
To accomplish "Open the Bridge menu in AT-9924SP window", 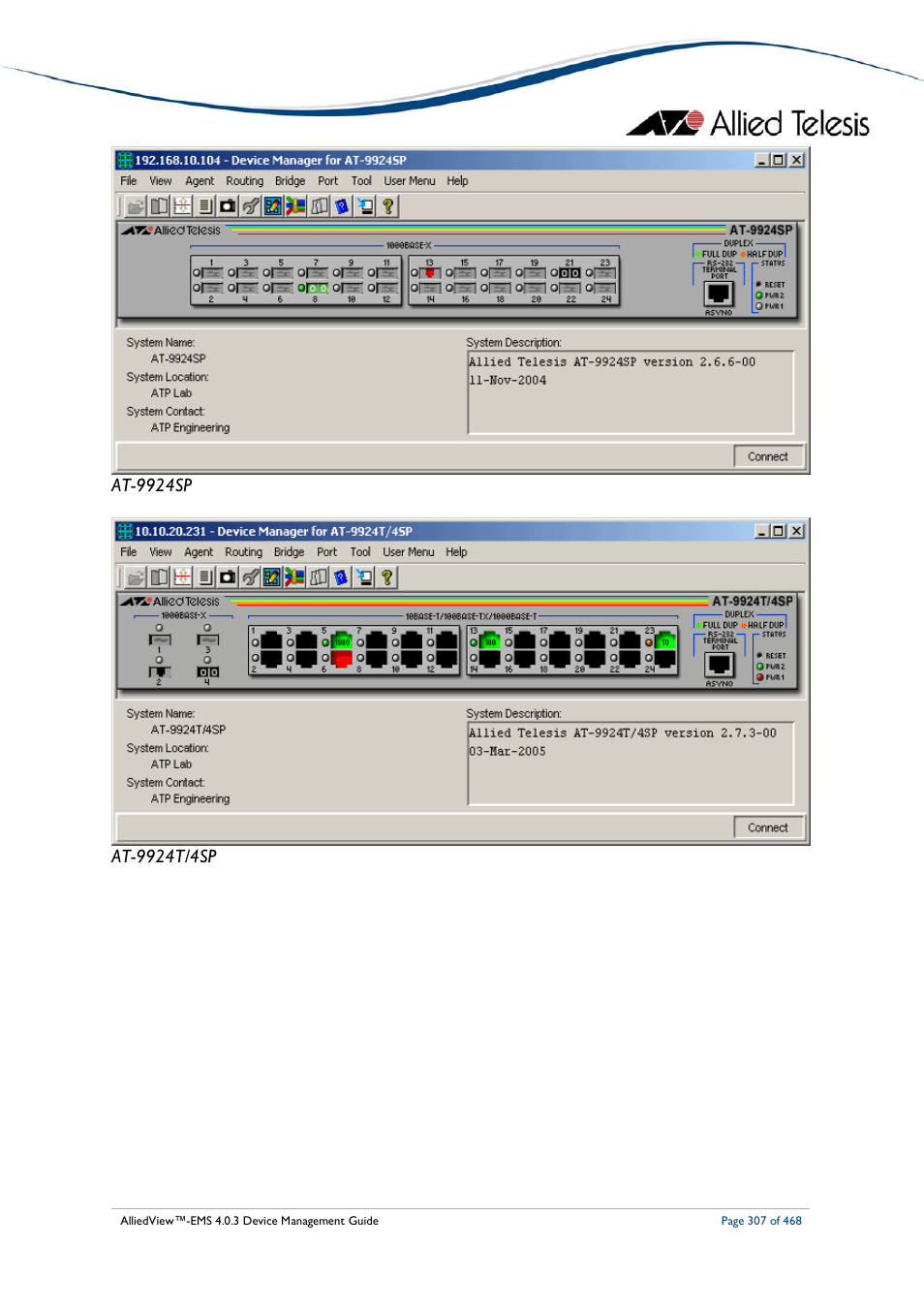I will click(x=290, y=181).
